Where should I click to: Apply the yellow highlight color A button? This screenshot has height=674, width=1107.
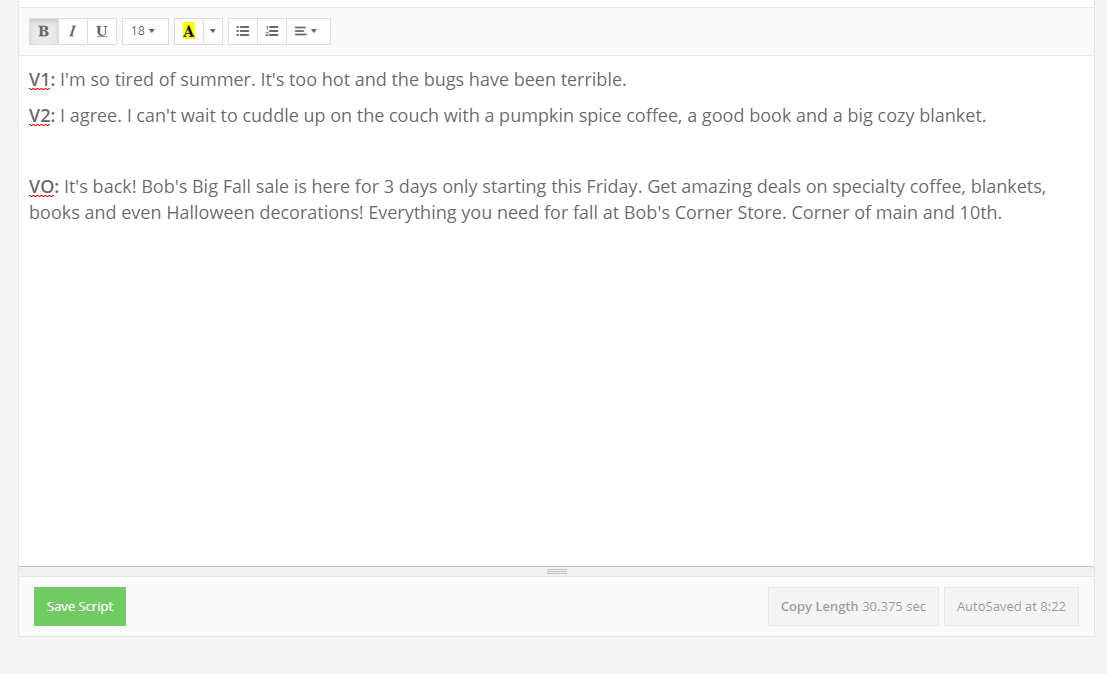(x=188, y=31)
